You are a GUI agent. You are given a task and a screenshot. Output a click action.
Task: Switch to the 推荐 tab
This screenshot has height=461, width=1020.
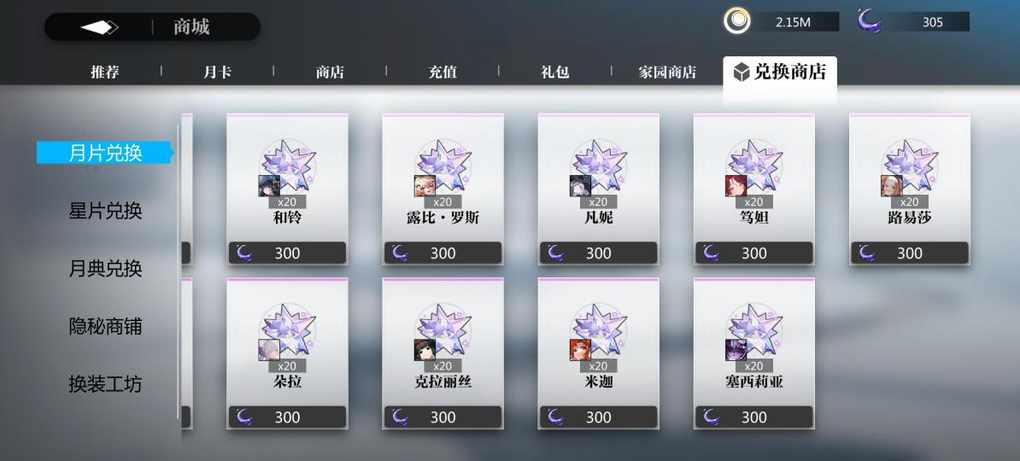coord(105,72)
